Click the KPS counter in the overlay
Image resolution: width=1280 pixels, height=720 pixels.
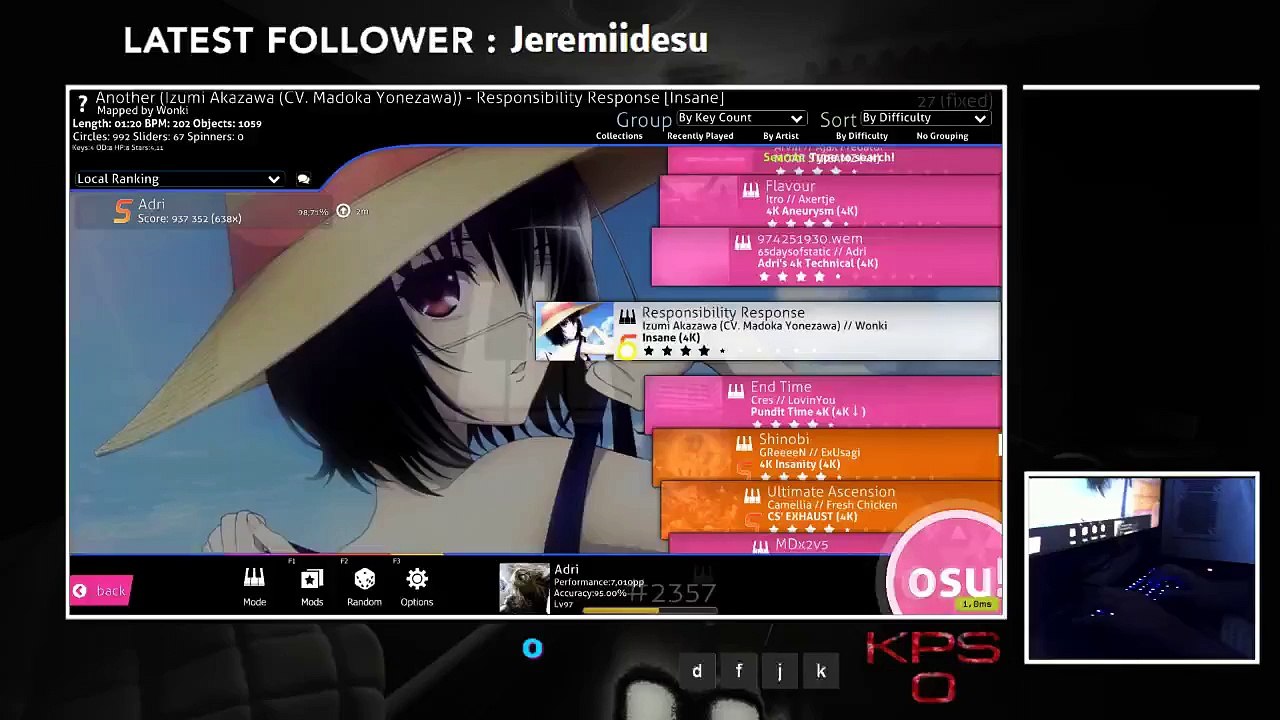click(932, 667)
